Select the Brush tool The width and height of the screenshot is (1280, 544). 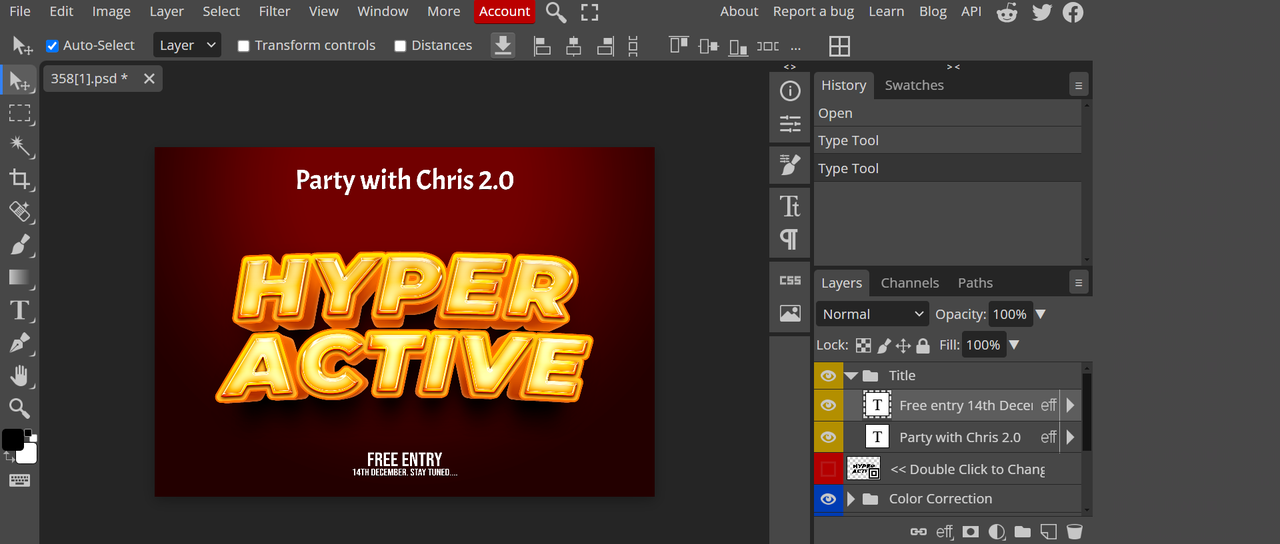(x=19, y=244)
